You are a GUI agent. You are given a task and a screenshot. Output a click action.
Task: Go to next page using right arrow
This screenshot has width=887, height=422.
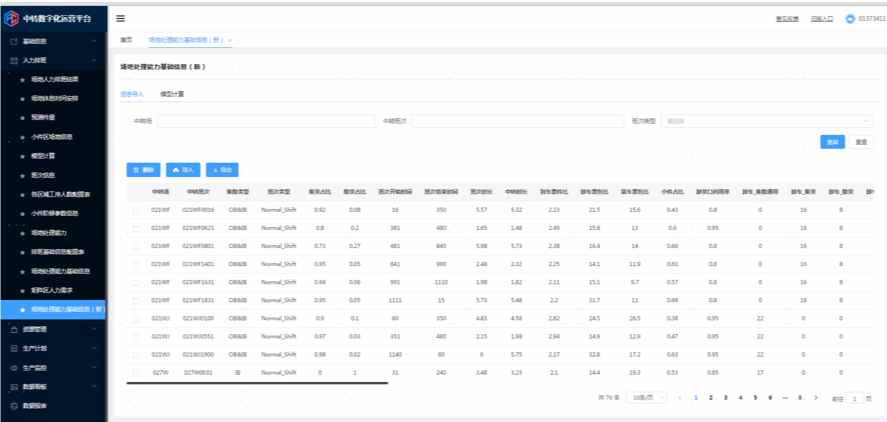tap(815, 398)
